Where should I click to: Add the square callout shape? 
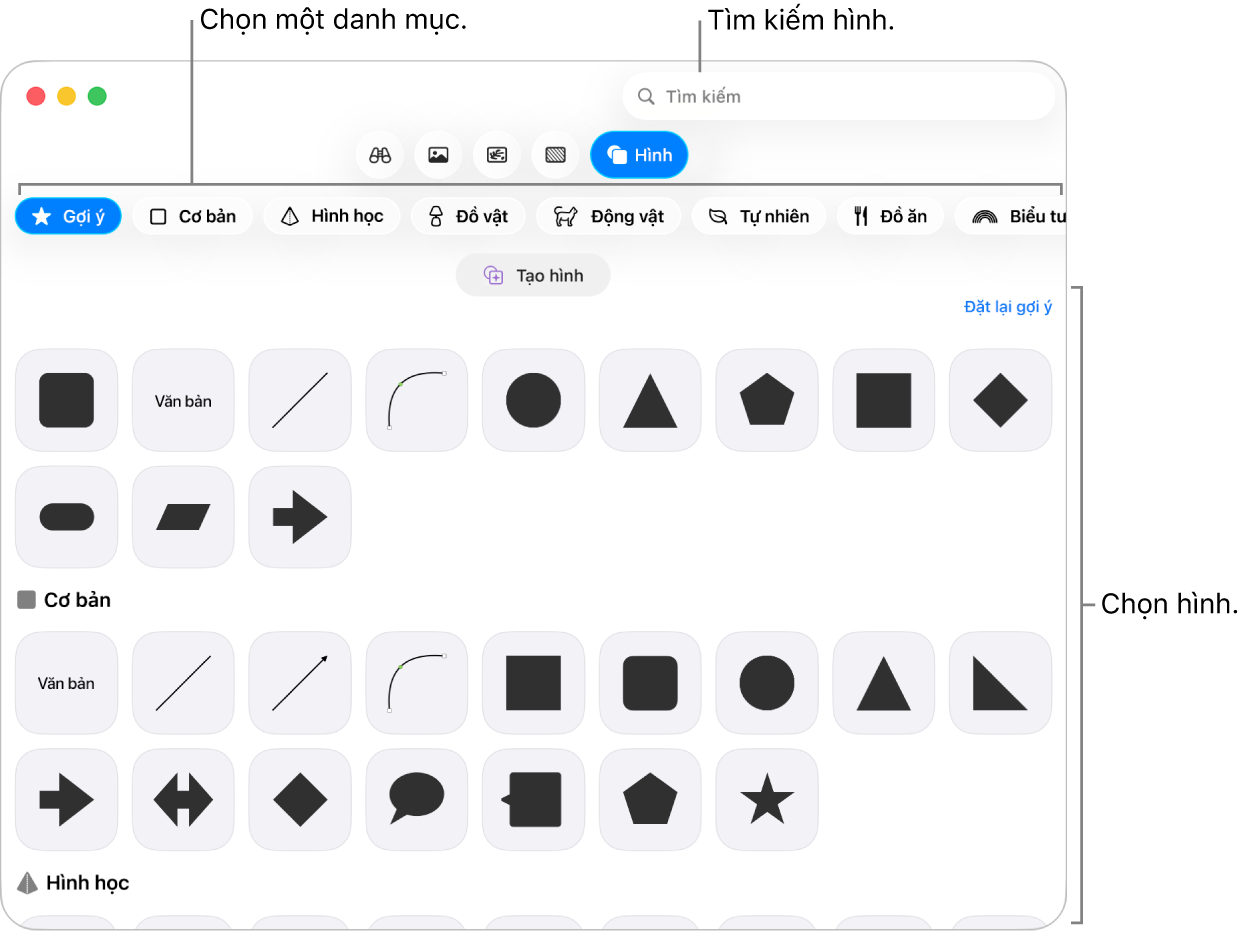pyautogui.click(x=533, y=800)
